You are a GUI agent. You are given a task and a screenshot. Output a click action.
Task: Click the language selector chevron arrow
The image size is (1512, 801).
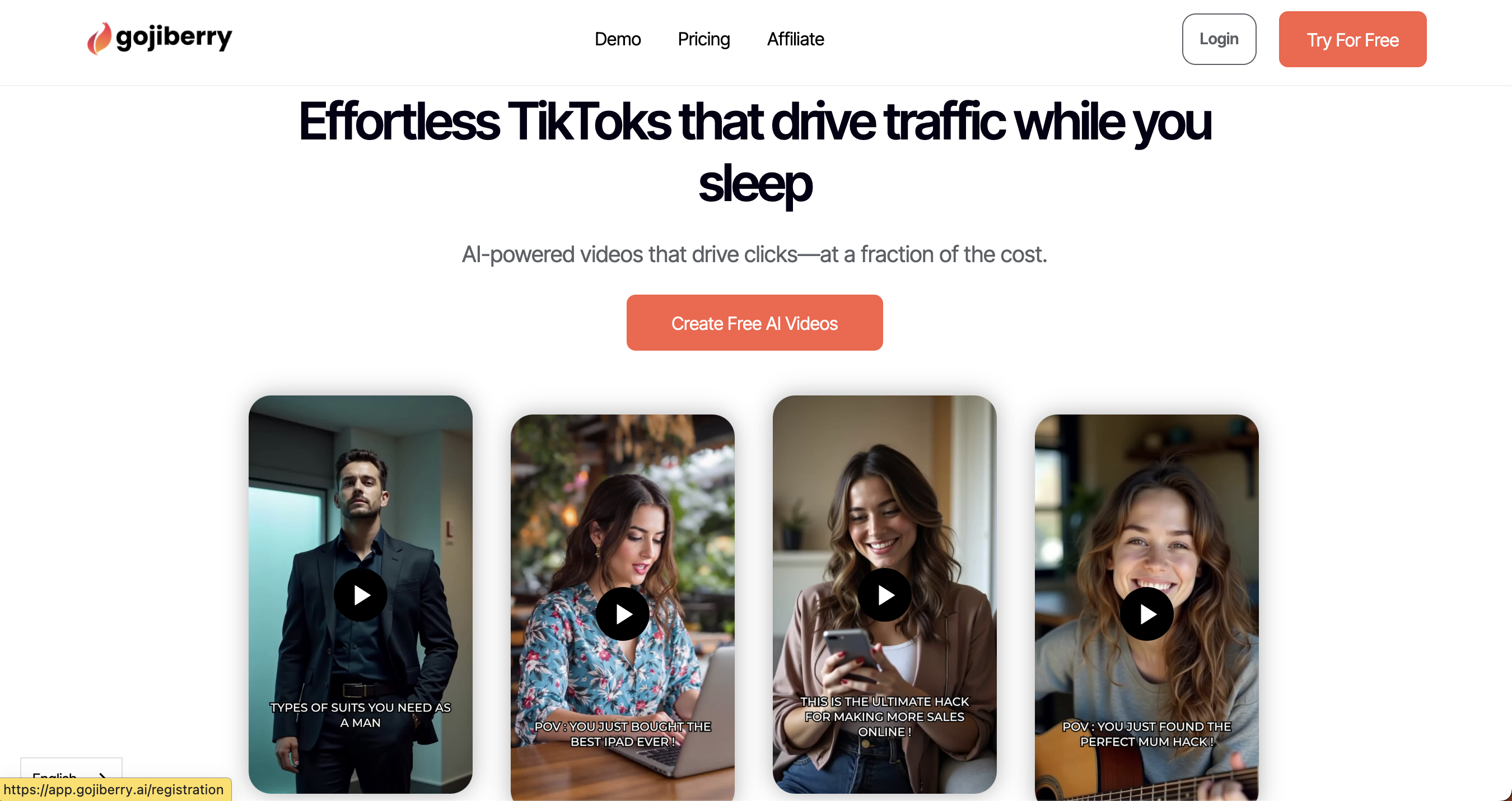pos(102,774)
